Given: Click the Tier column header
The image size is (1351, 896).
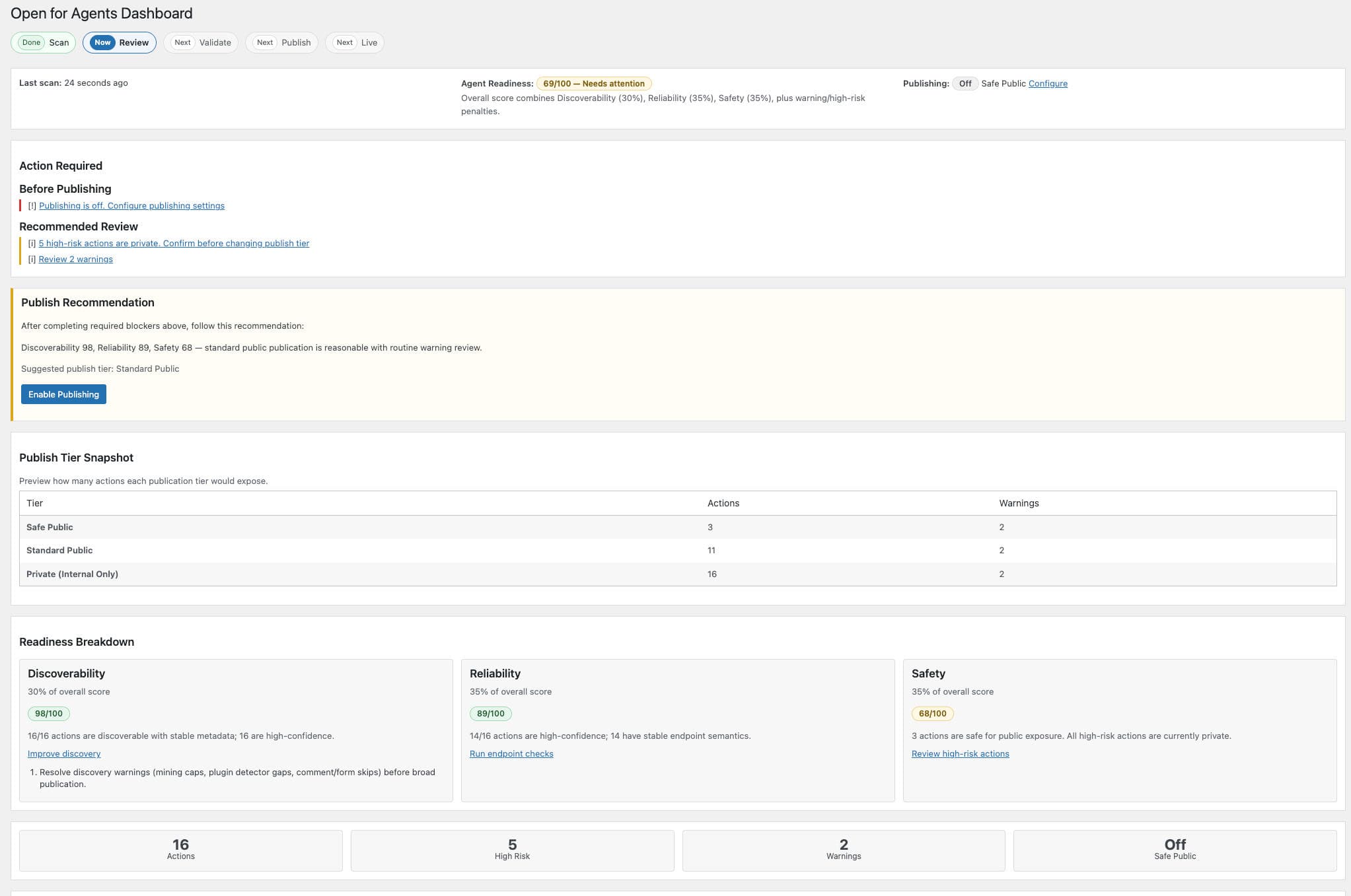Looking at the screenshot, I should click(34, 503).
